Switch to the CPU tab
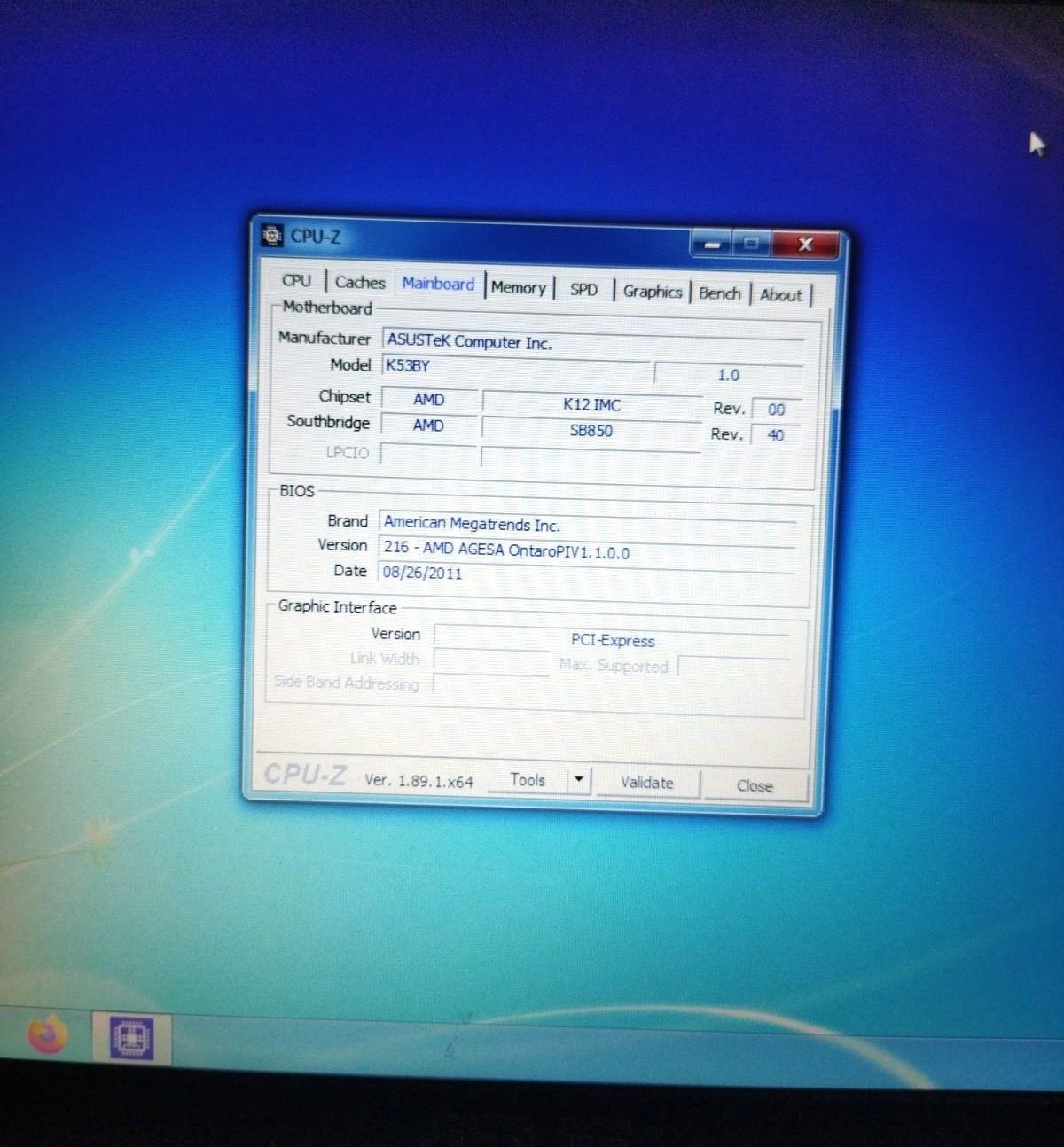Screen dimensions: 1064x1147 click(296, 280)
